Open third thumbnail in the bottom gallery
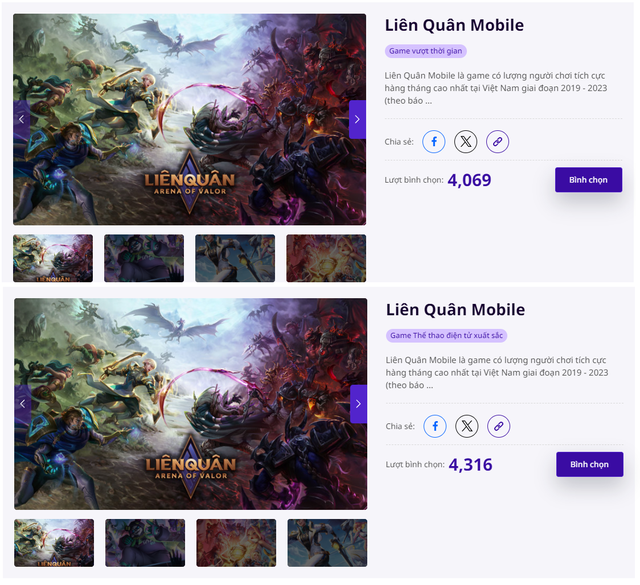The image size is (640, 585). pos(236,543)
